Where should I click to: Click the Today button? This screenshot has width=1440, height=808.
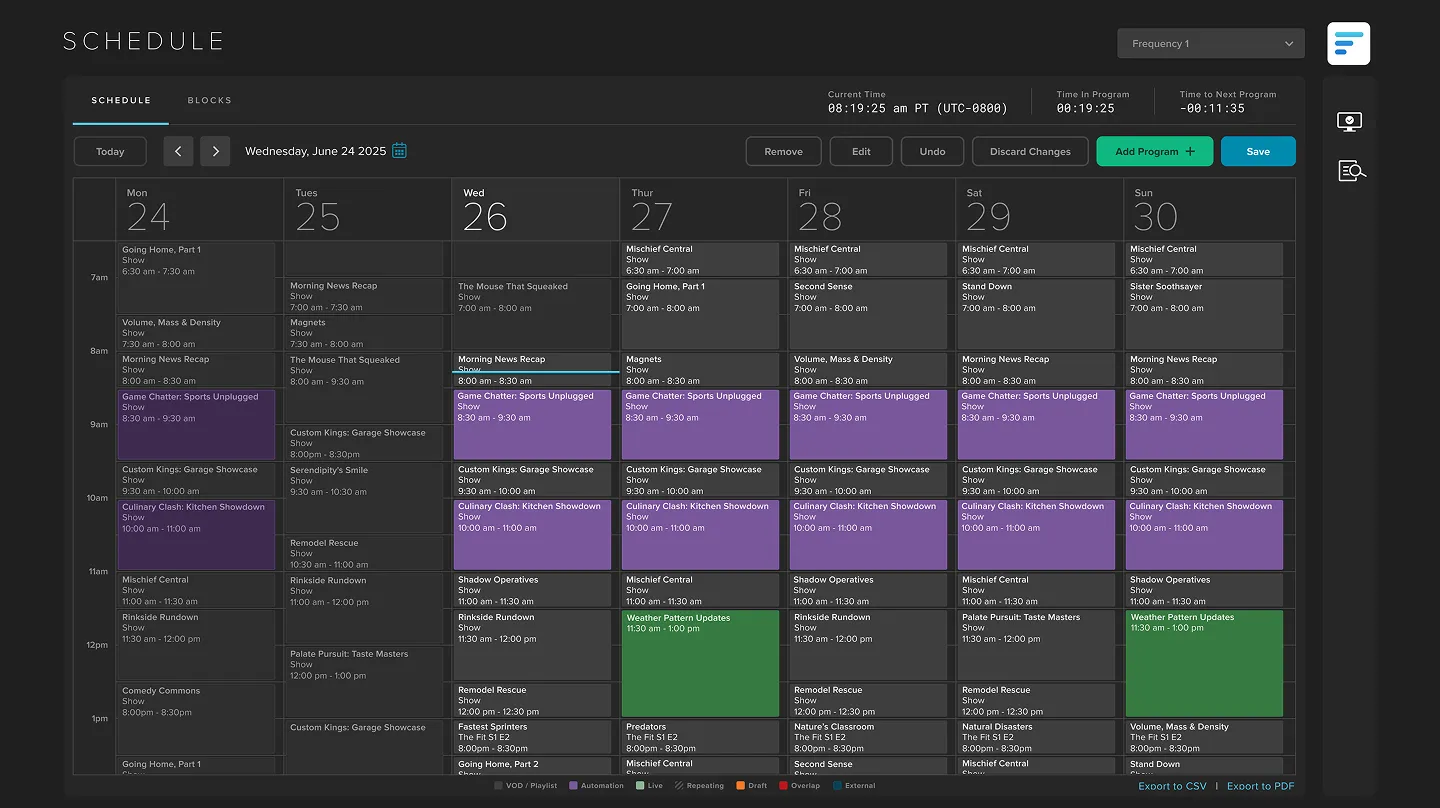(110, 151)
